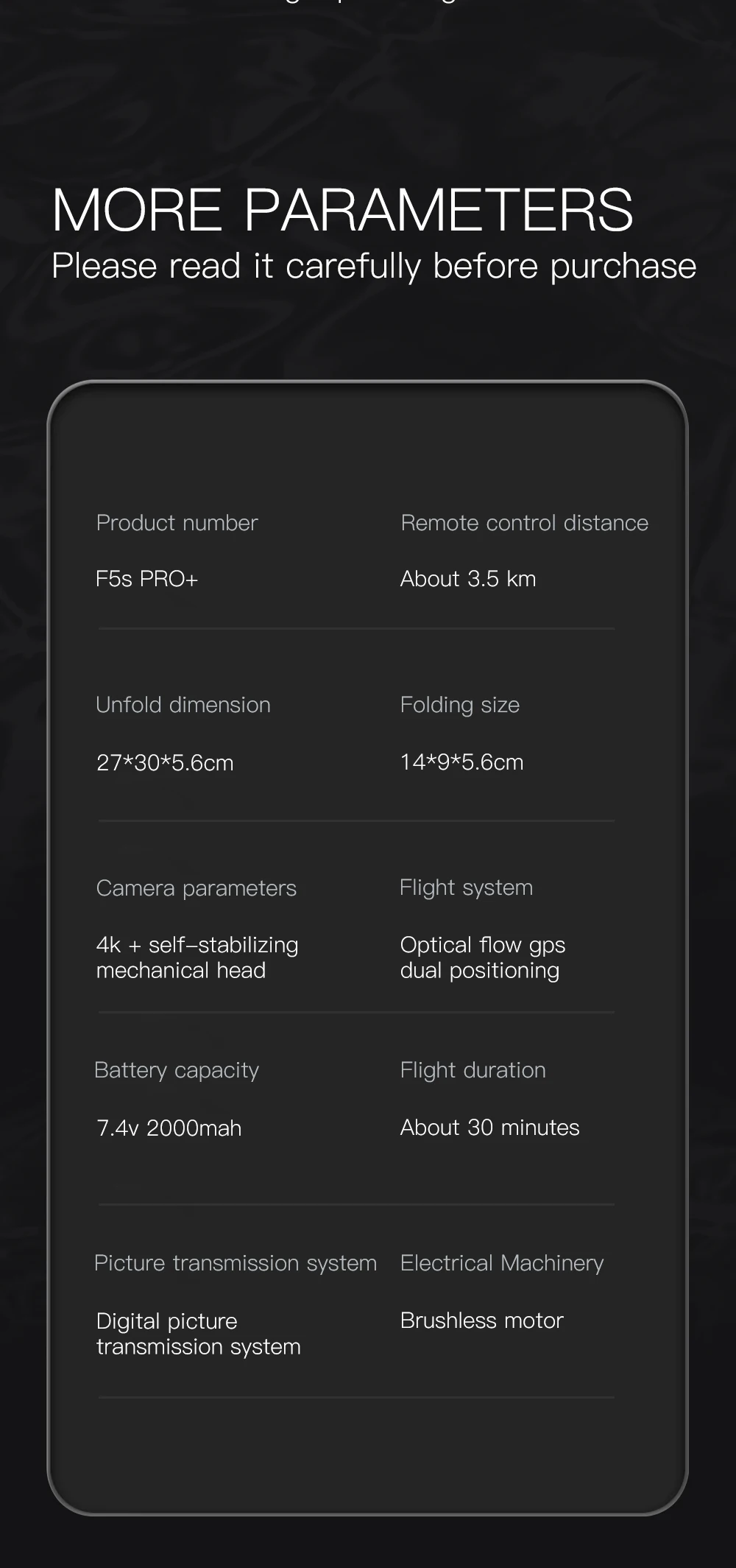Select the 4k self-stabilizing mechanical head text
736x1568 pixels.
pos(197,957)
